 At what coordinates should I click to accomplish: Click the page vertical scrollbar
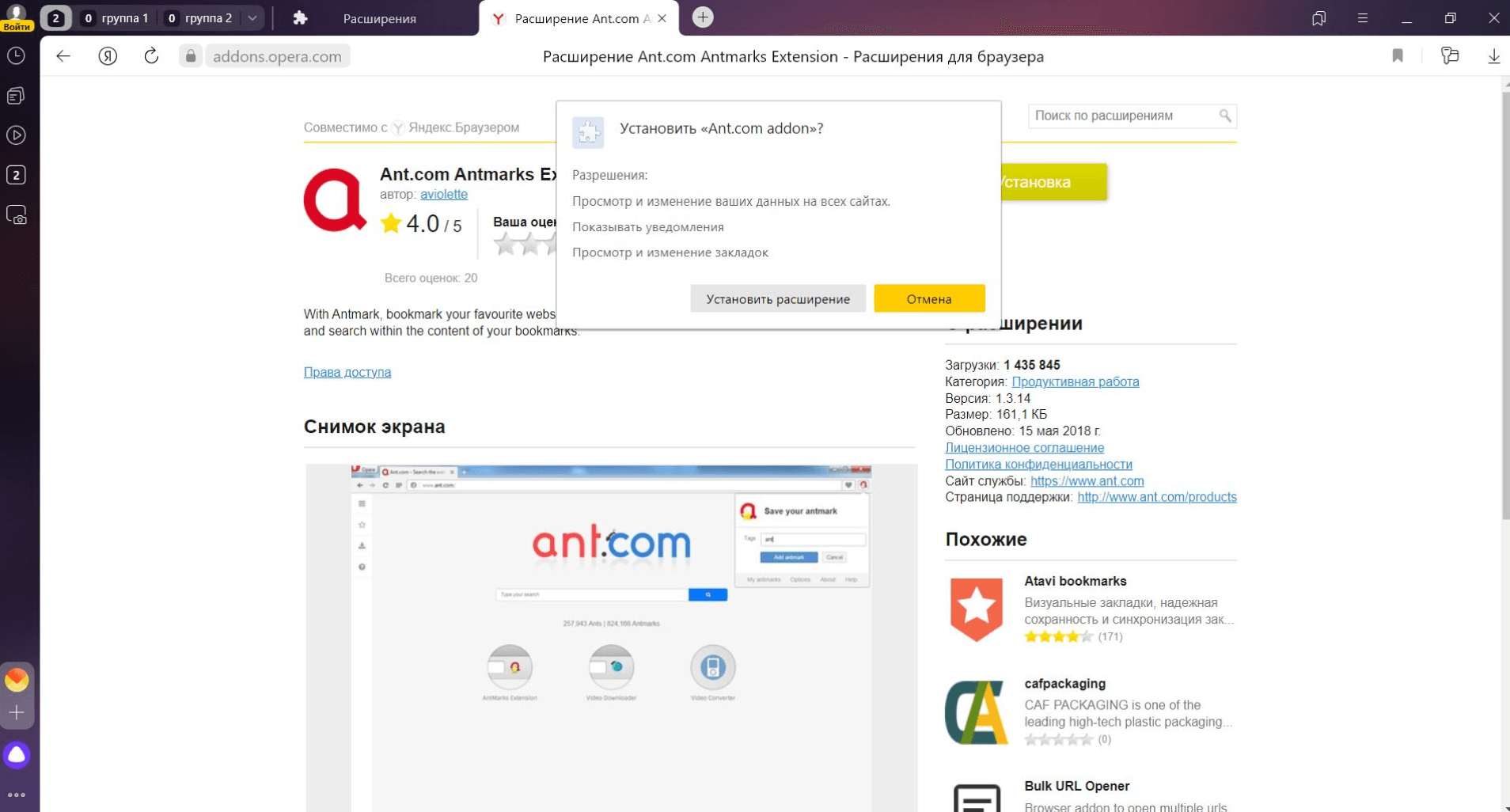[x=1505, y=317]
